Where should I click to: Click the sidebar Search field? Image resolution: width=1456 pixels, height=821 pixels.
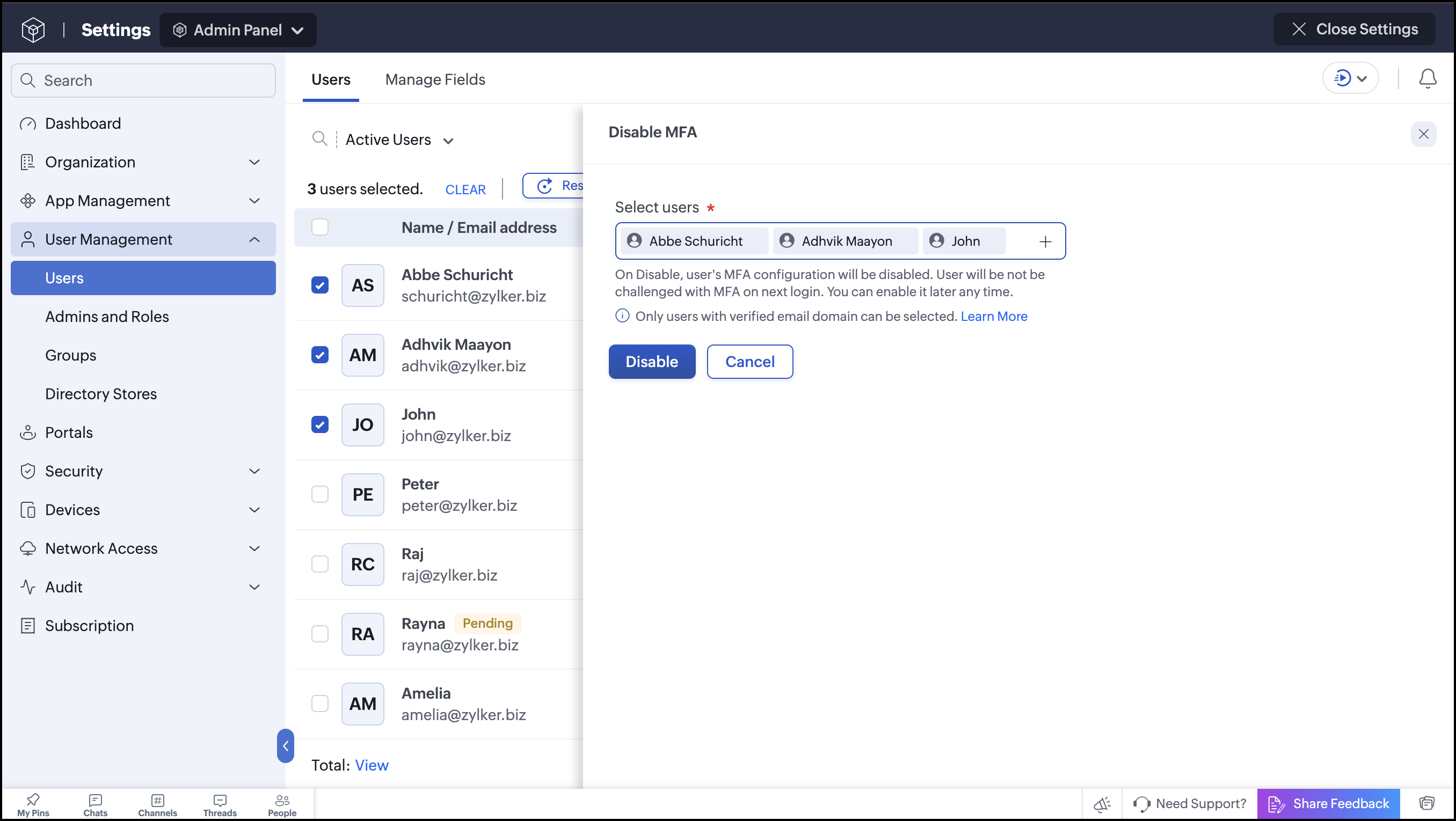(x=143, y=80)
